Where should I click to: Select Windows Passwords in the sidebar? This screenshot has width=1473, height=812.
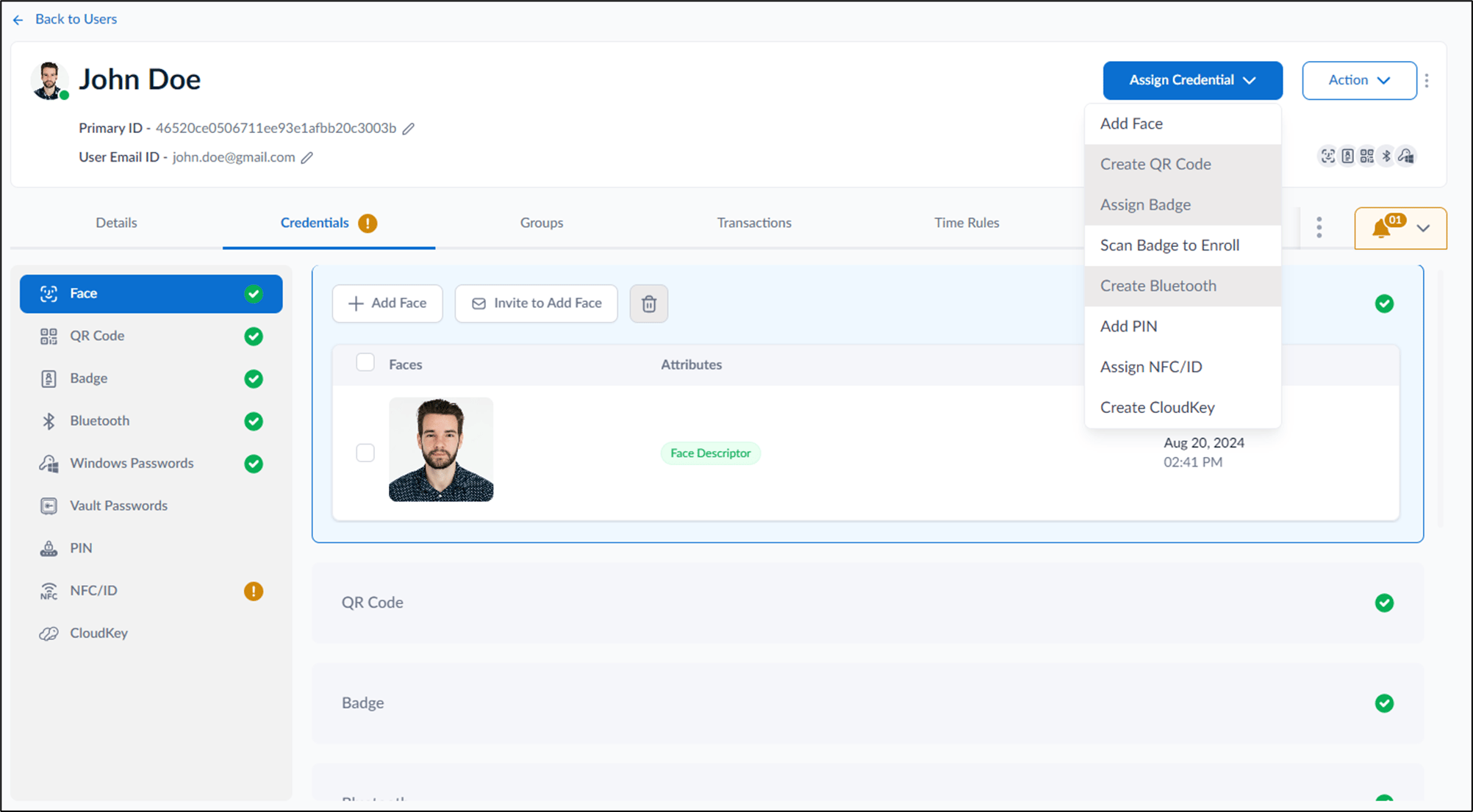click(151, 464)
